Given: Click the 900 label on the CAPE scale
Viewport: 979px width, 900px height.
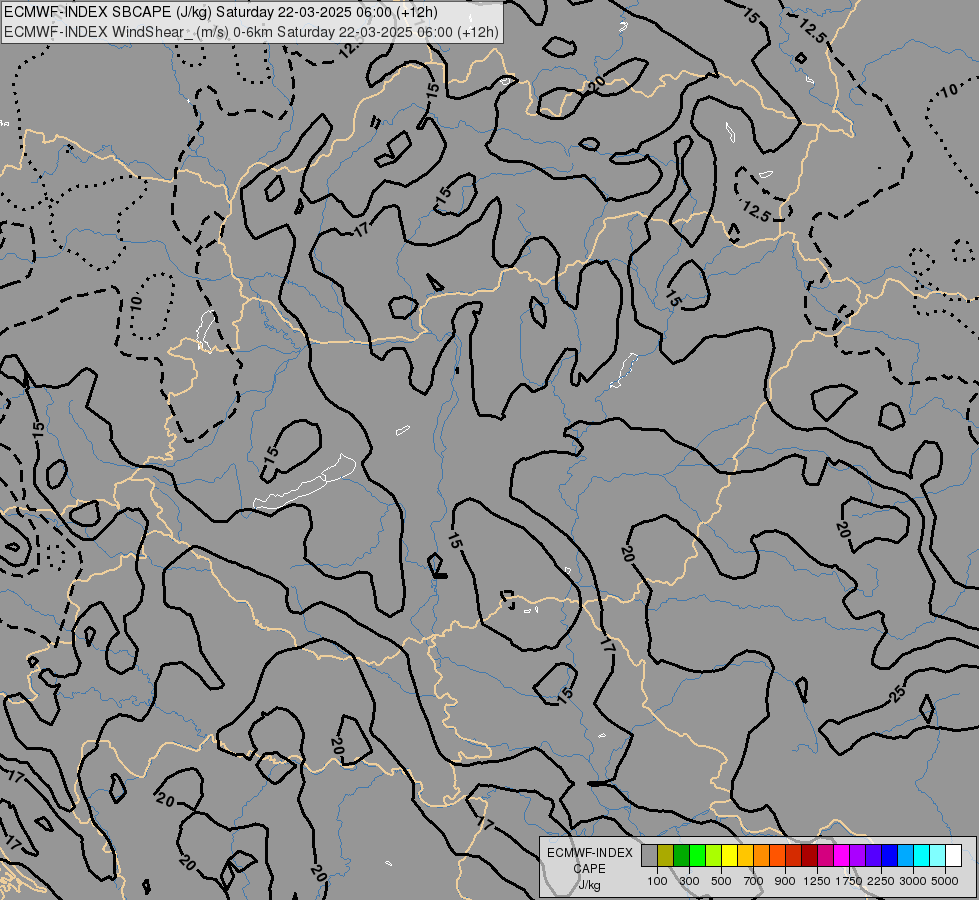Looking at the screenshot, I should pos(785,881).
